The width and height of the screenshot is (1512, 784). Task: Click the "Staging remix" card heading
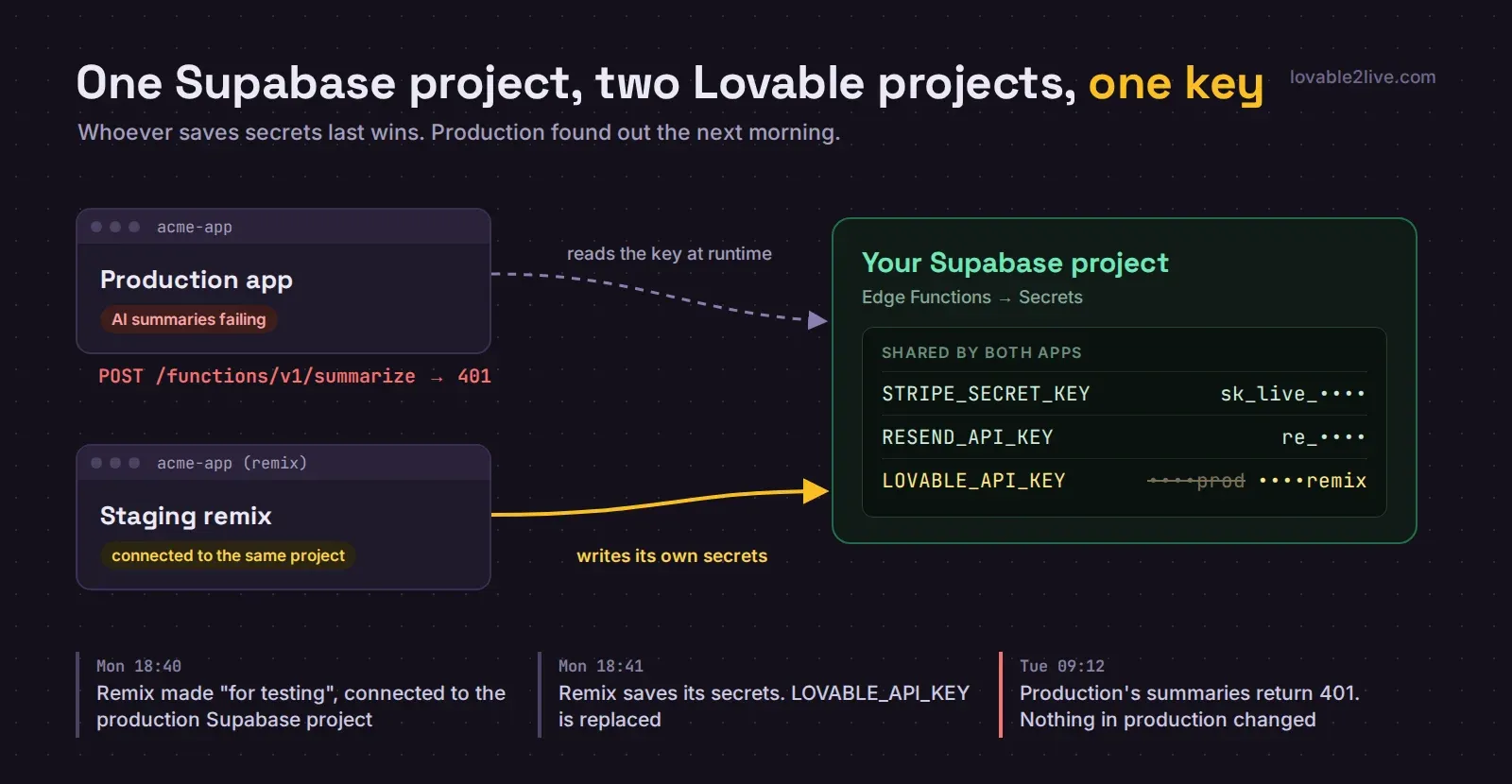coord(186,516)
